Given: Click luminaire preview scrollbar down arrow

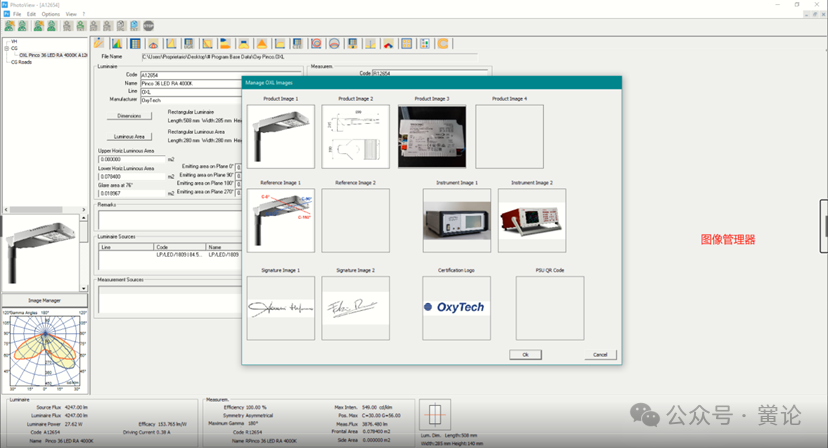Looking at the screenshot, I should pyautogui.click(x=83, y=288).
